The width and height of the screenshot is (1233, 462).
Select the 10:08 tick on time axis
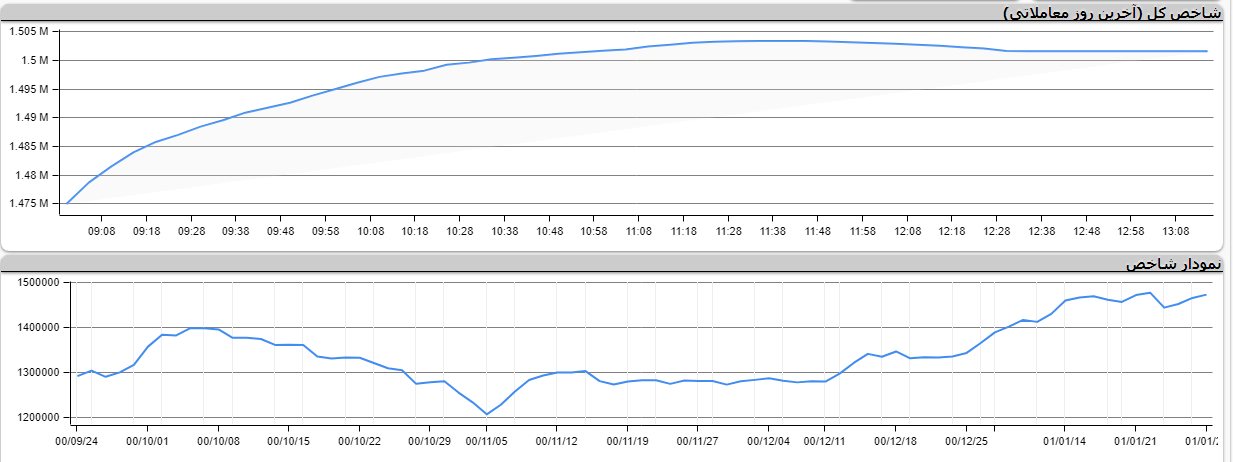coord(370,231)
